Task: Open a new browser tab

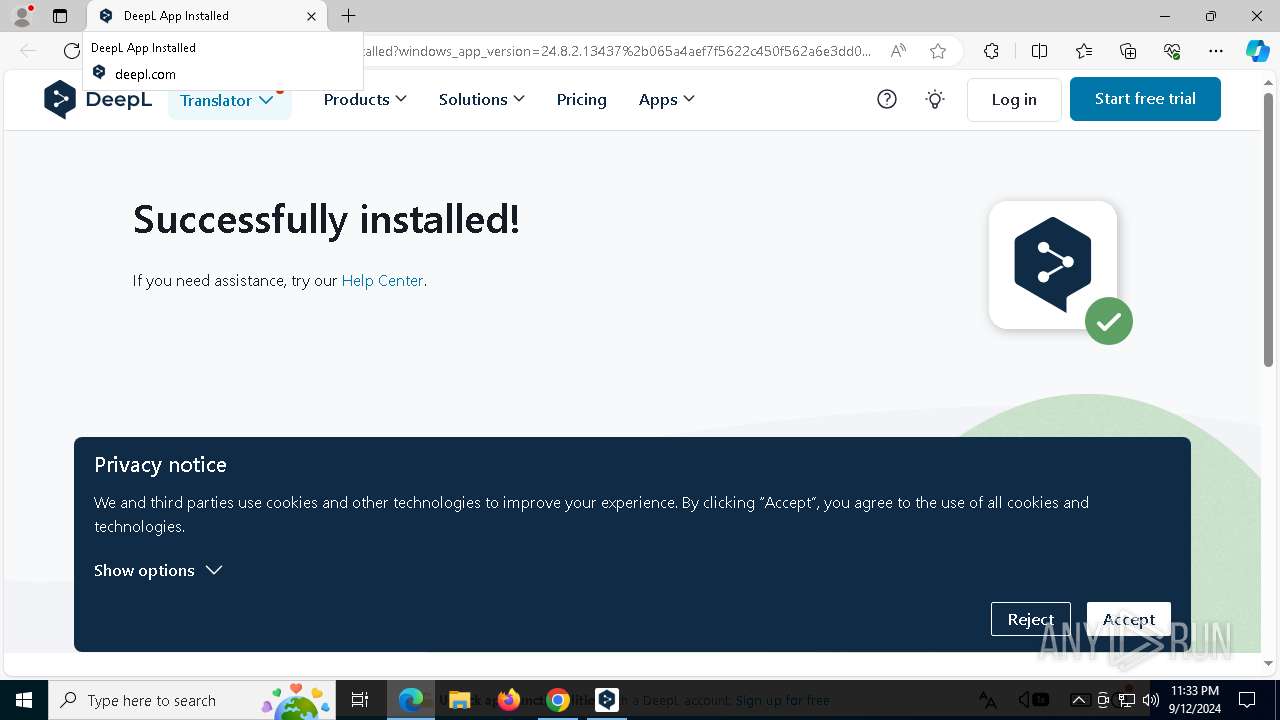Action: [348, 16]
